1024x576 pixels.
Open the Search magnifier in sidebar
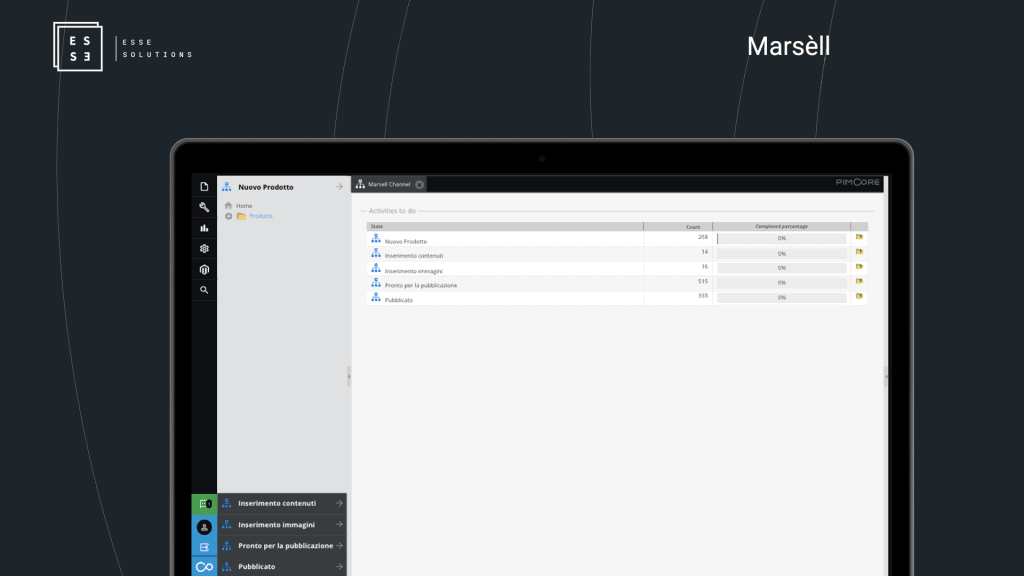click(x=204, y=290)
